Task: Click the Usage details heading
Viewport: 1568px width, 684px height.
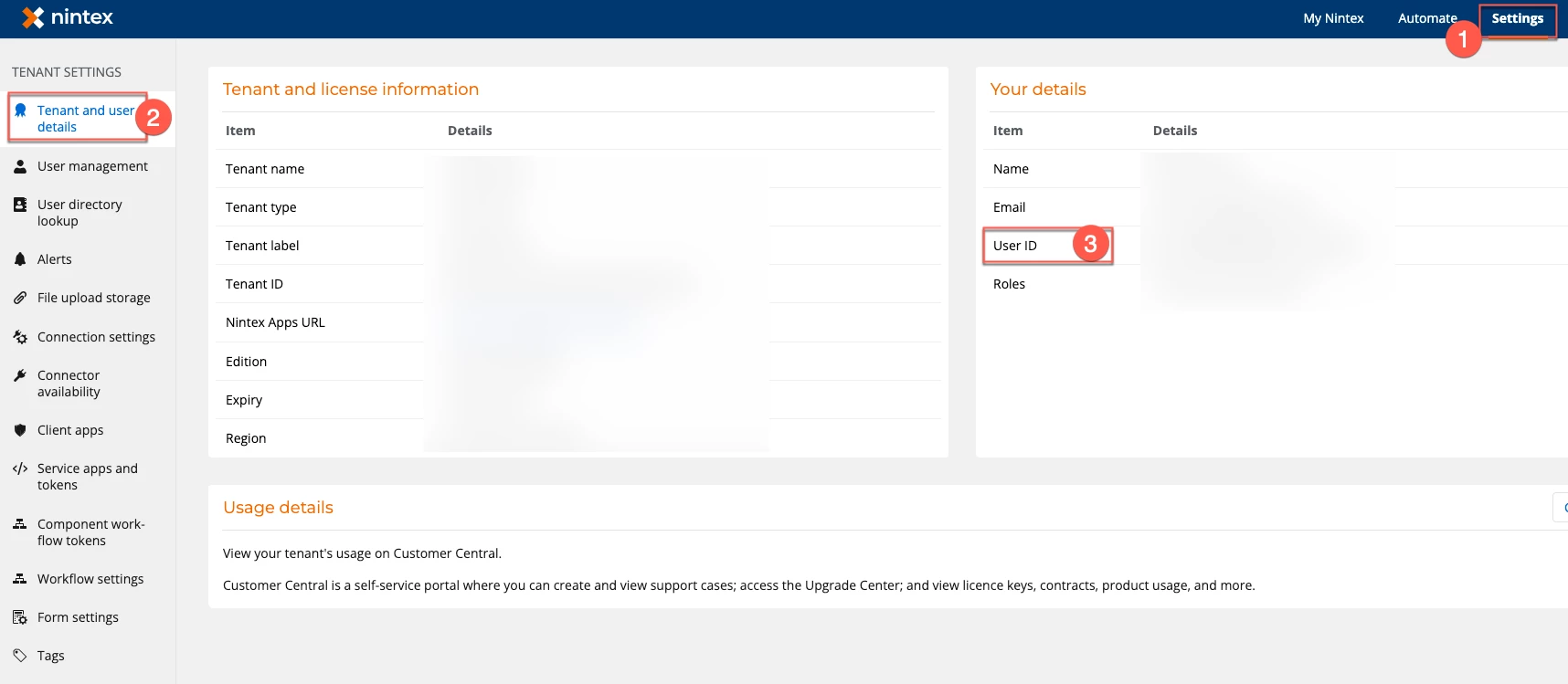Action: click(278, 508)
